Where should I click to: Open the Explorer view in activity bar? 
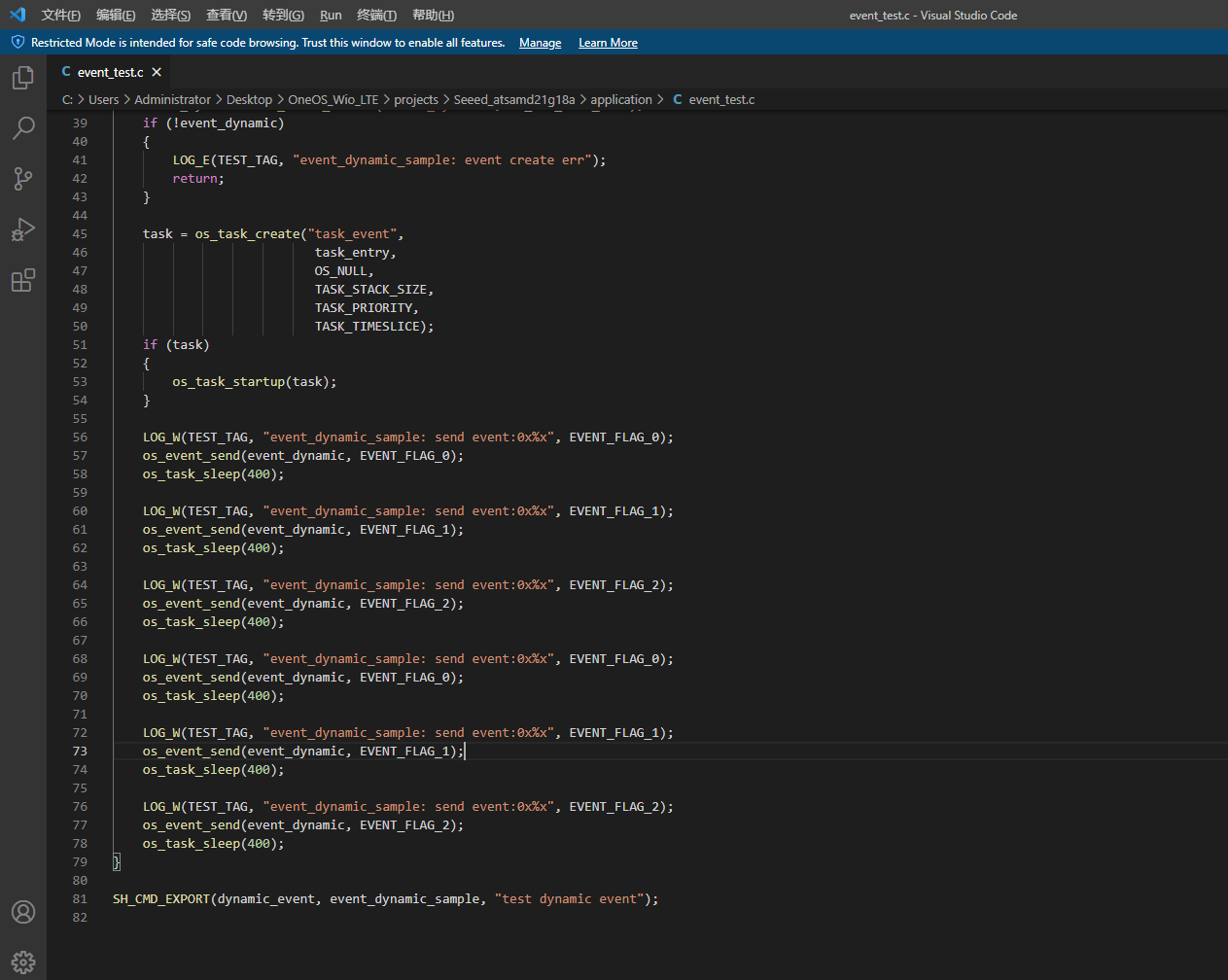click(23, 78)
